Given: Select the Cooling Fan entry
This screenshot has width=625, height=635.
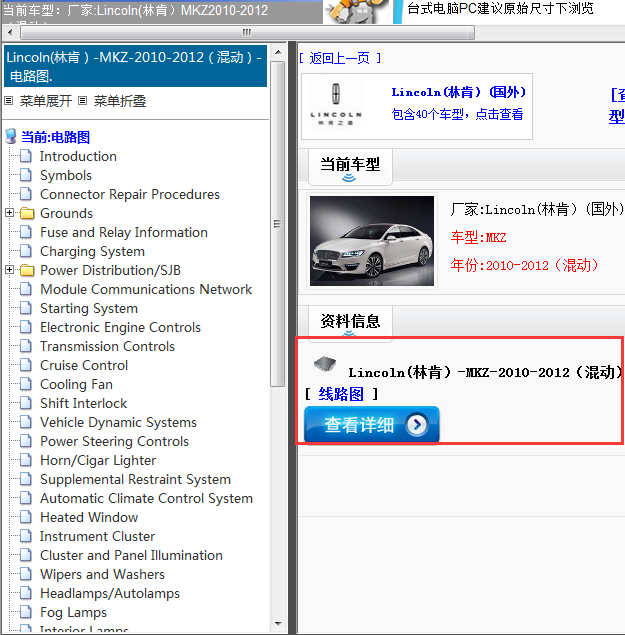Looking at the screenshot, I should pyautogui.click(x=76, y=384).
